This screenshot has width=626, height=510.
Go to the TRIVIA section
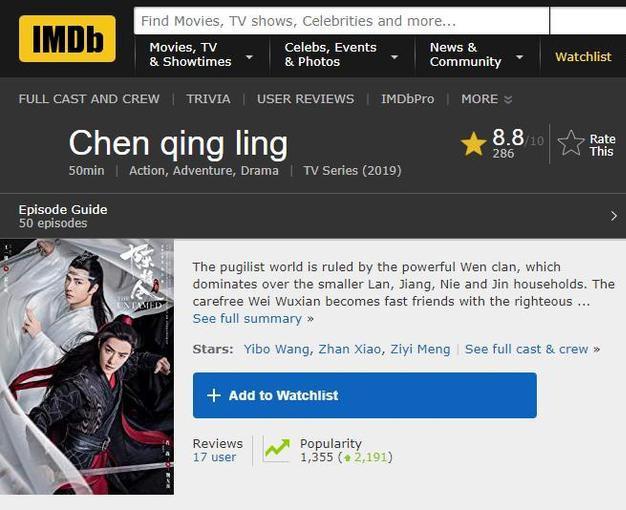208,99
